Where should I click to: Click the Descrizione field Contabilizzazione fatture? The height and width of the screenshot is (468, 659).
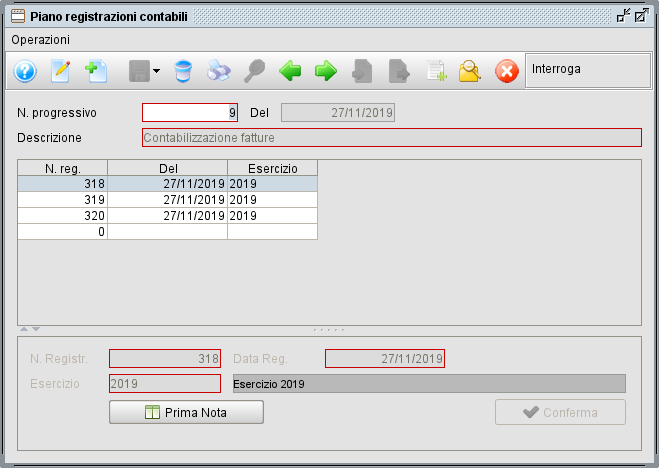point(392,137)
